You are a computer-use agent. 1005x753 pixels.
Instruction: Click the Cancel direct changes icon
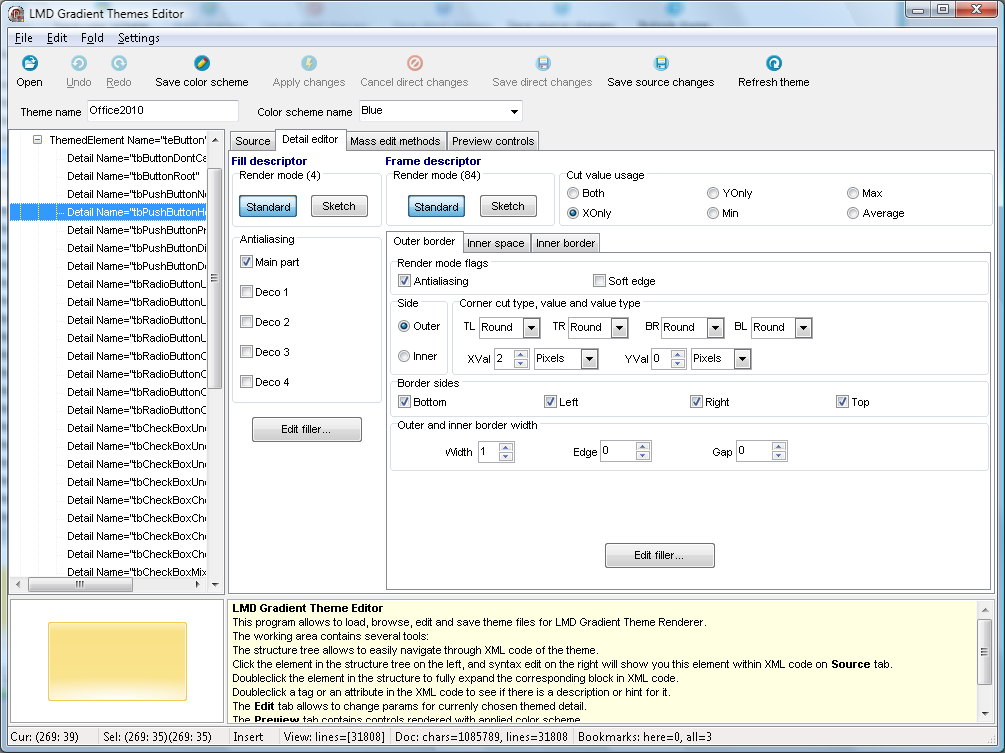pyautogui.click(x=414, y=64)
